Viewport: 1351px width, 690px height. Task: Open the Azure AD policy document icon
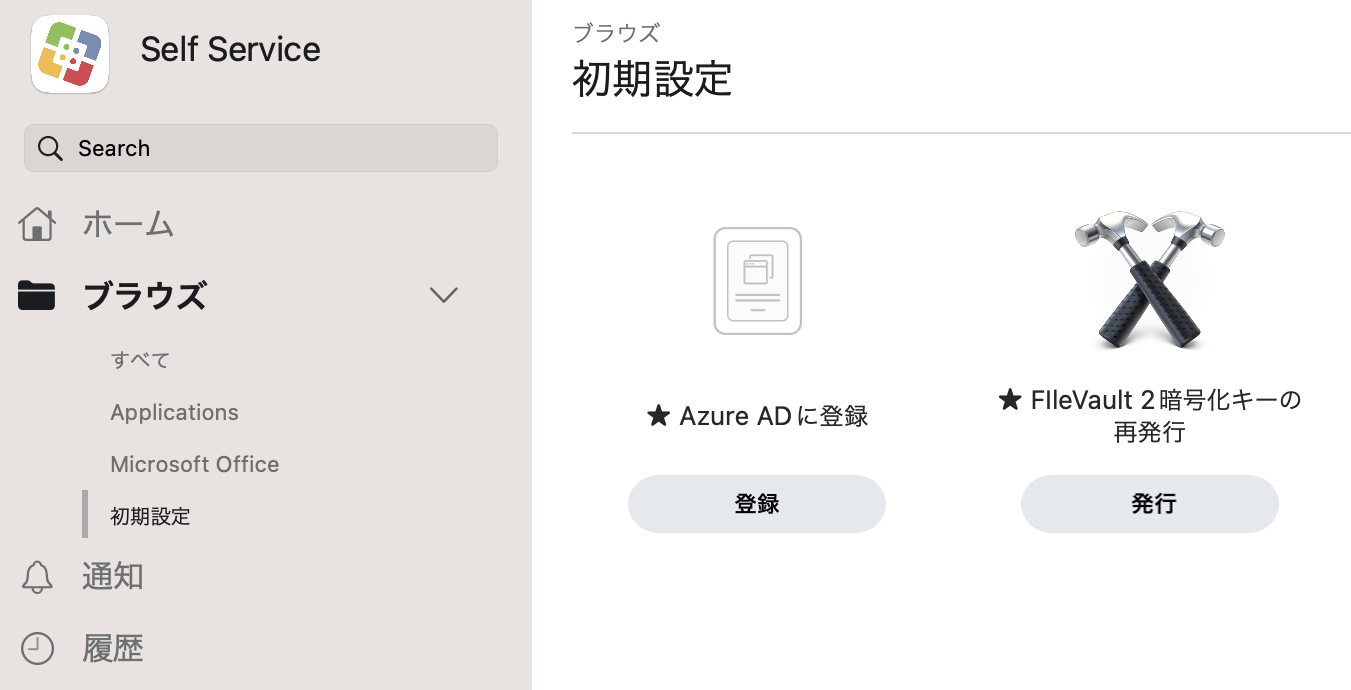(757, 281)
